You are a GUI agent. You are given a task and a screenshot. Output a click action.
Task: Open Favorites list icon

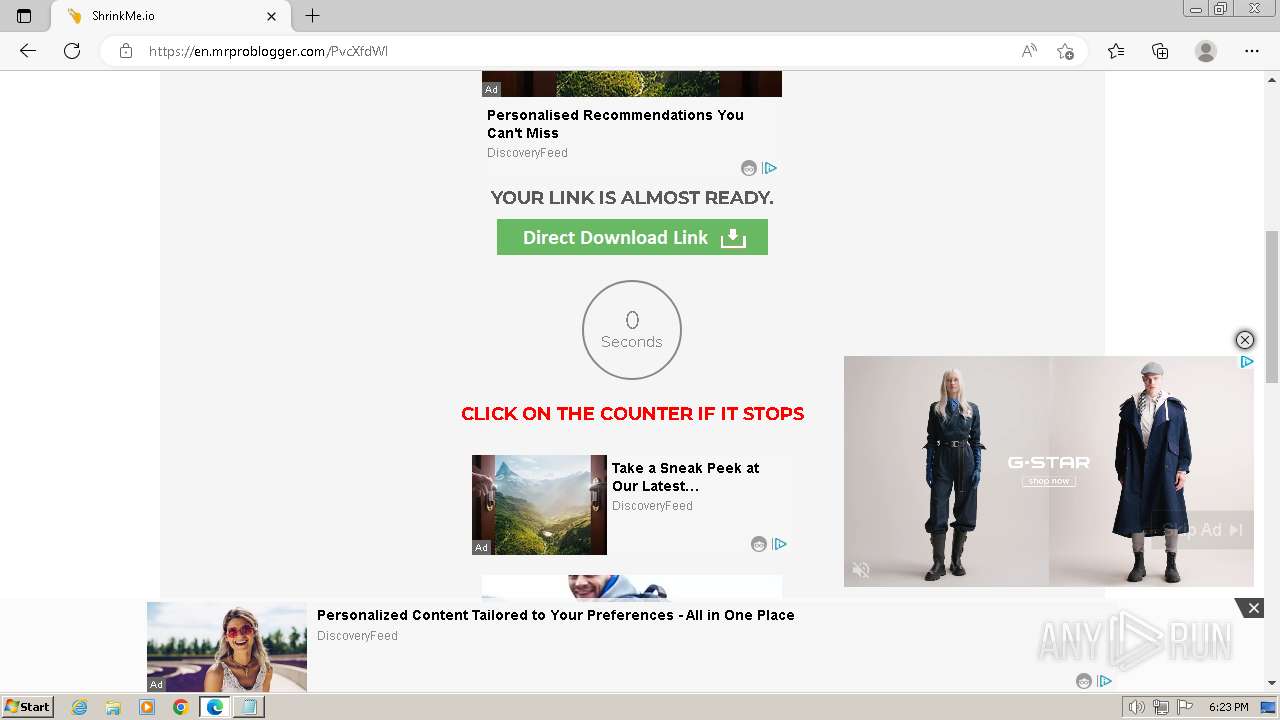pyautogui.click(x=1116, y=51)
